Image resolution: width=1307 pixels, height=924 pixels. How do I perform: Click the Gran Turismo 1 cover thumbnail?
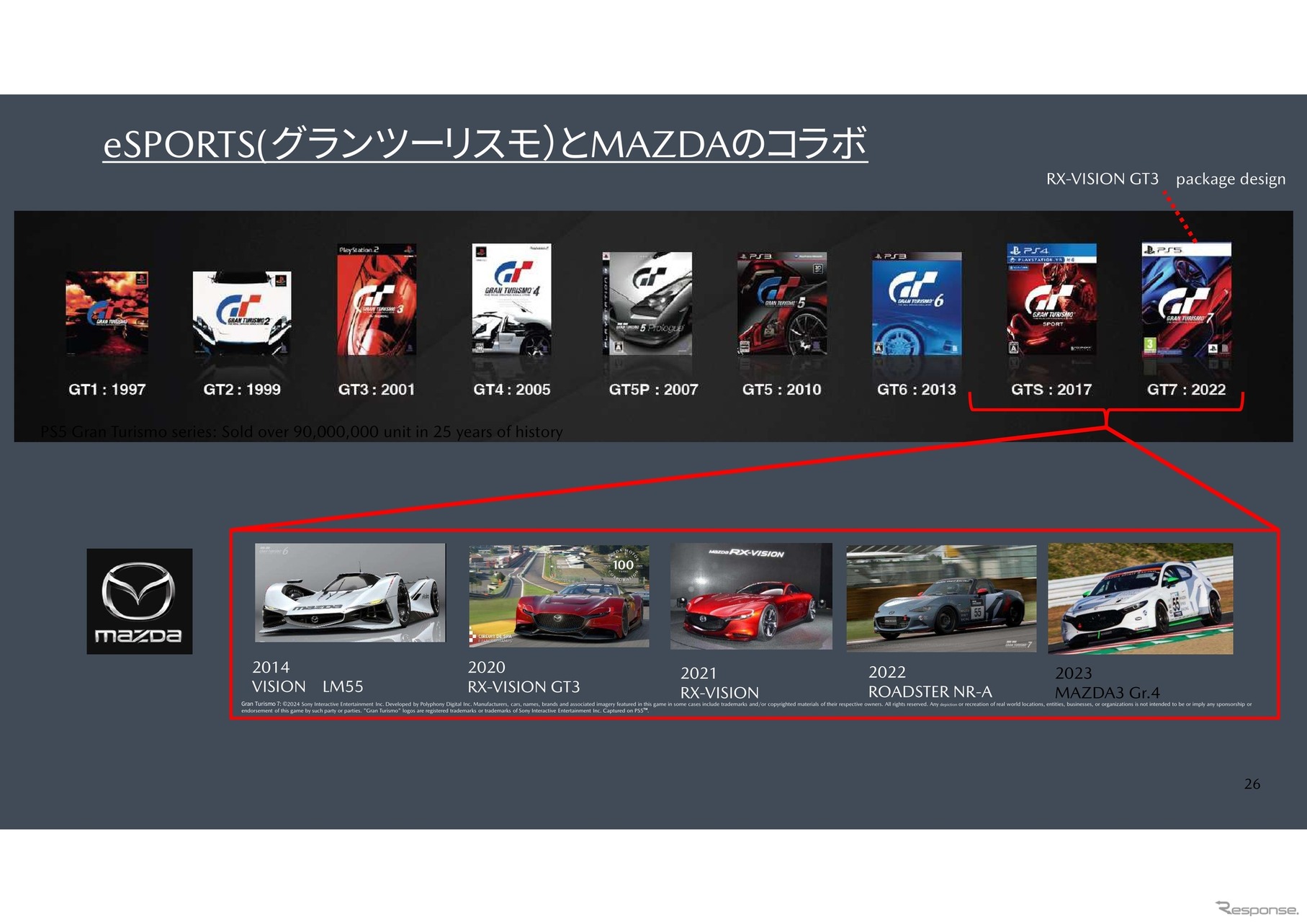click(x=107, y=313)
